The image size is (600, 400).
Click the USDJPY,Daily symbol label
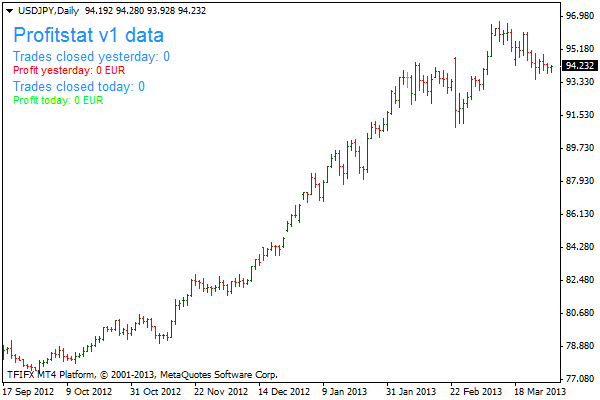(x=51, y=10)
